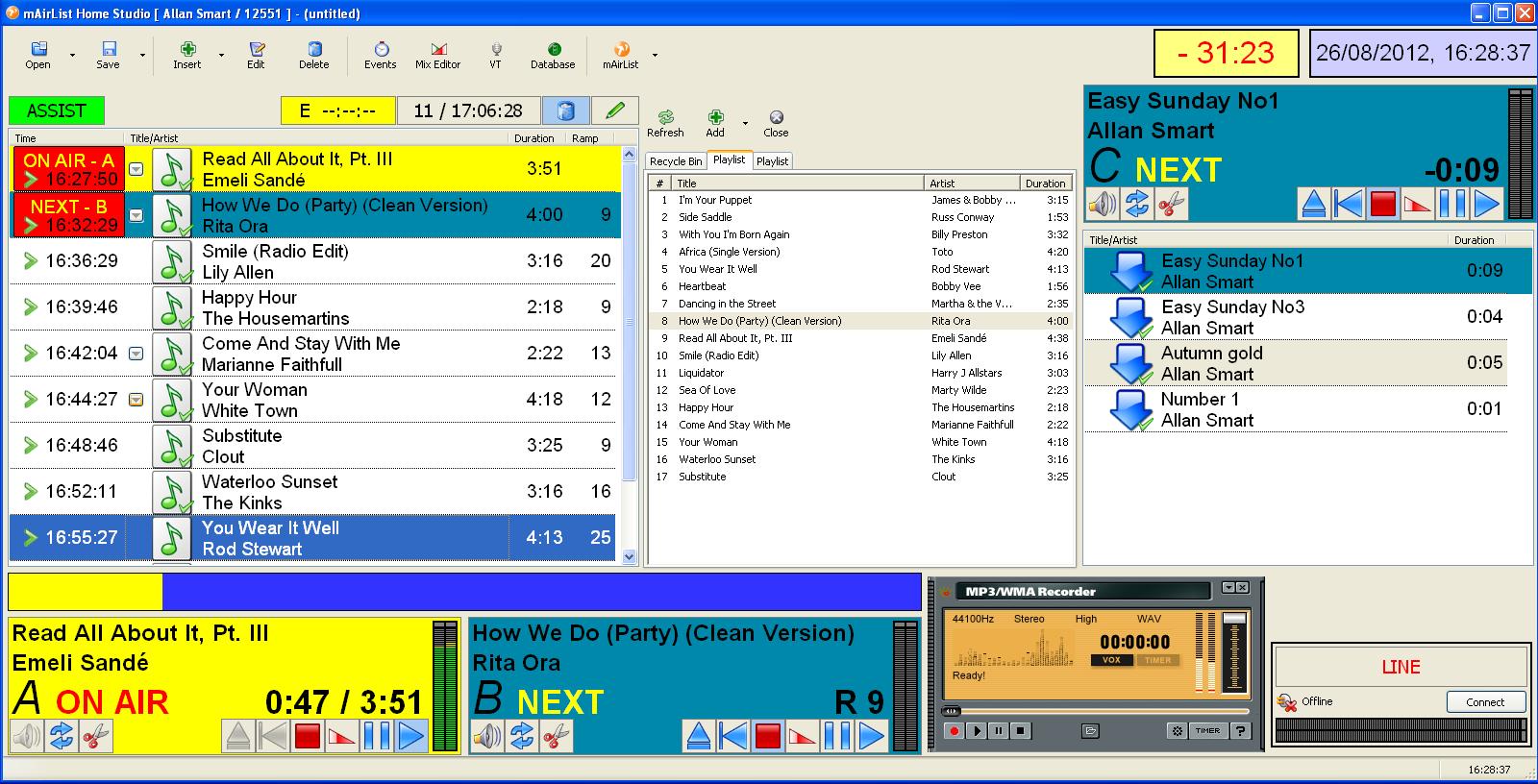Sort browser list by Artist column header
This screenshot has height=784, width=1538.
point(973,183)
